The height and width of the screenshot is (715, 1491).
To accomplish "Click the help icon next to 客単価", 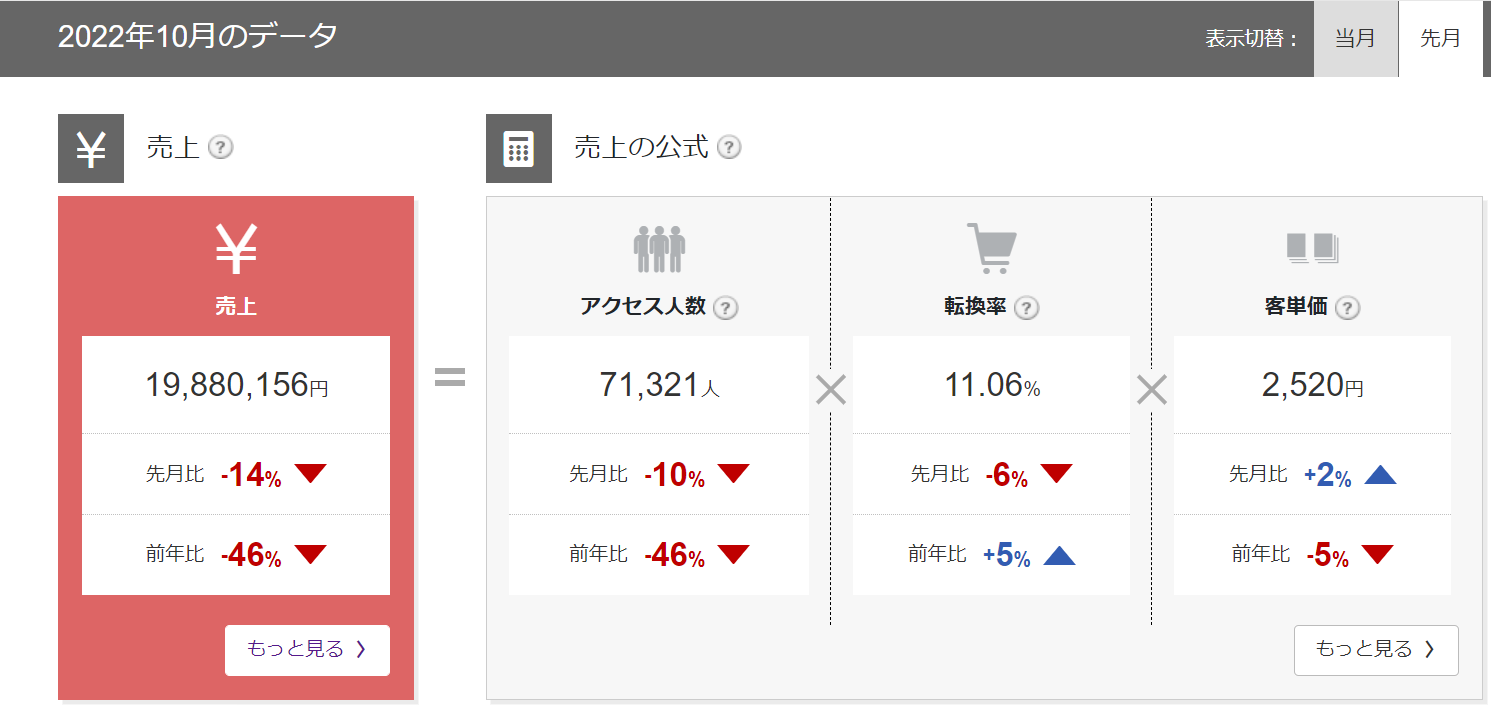I will [1348, 308].
